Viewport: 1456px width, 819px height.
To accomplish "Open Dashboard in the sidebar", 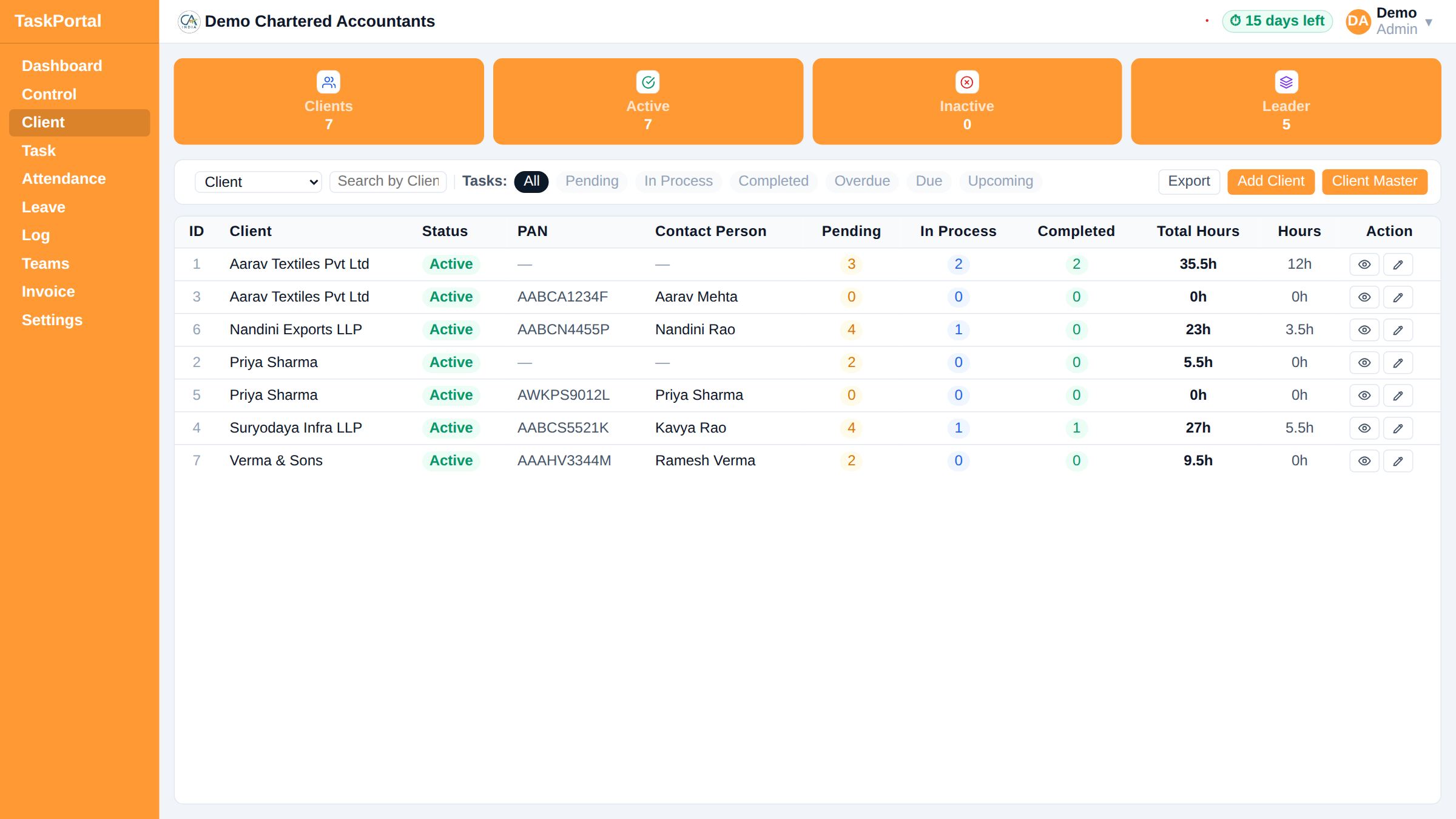I will point(79,66).
